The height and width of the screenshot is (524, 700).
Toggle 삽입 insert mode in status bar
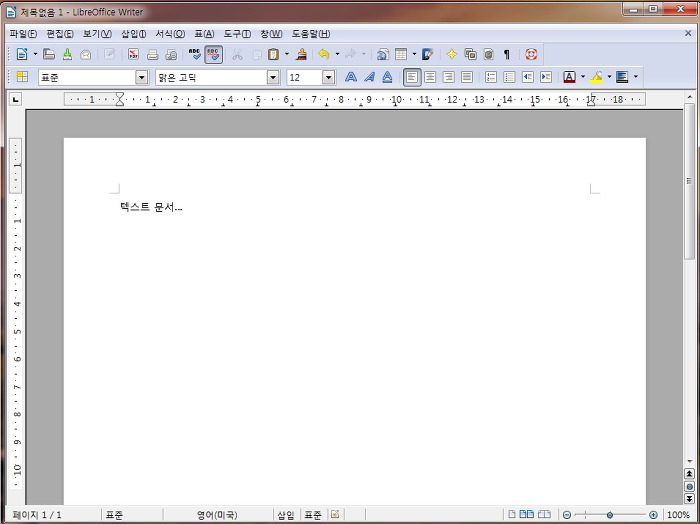point(286,515)
